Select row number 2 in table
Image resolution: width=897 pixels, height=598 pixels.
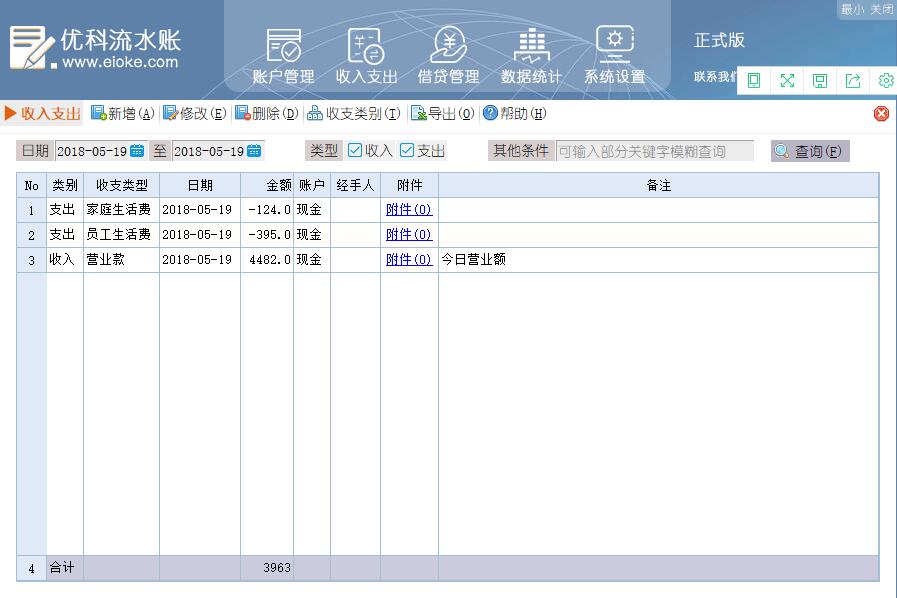click(x=31, y=235)
